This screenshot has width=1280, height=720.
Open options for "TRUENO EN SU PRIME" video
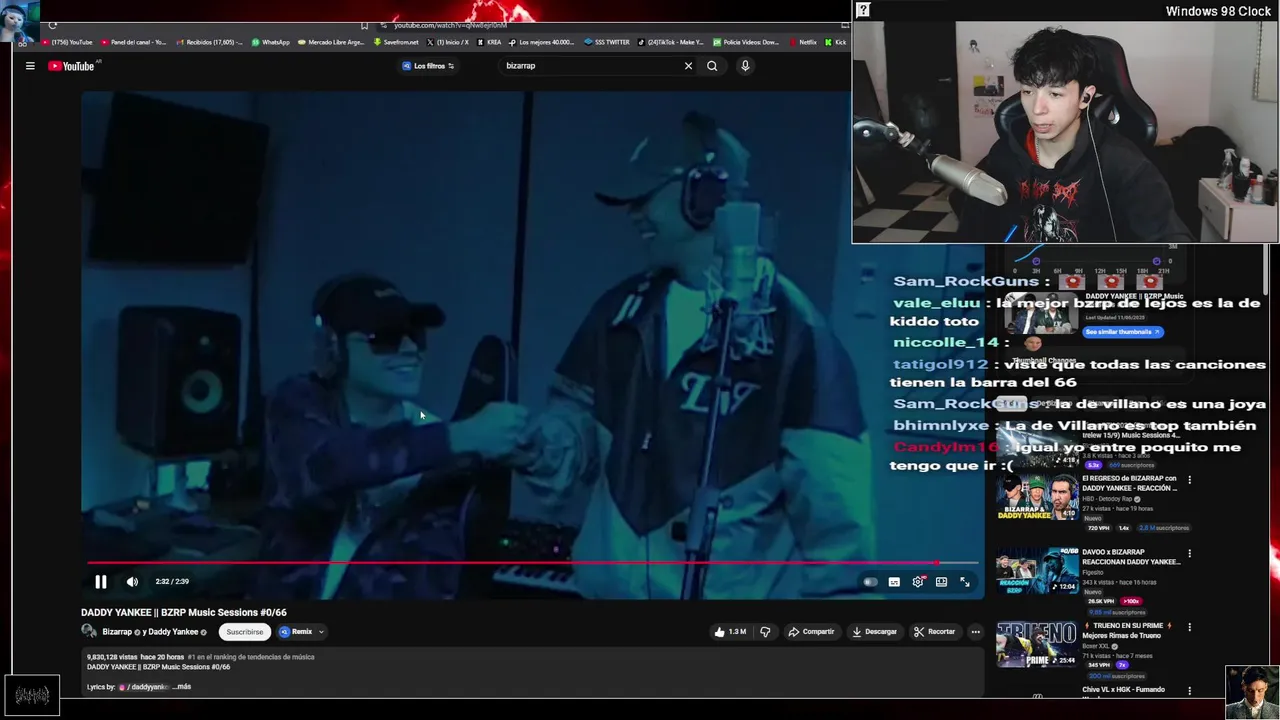tap(1189, 627)
